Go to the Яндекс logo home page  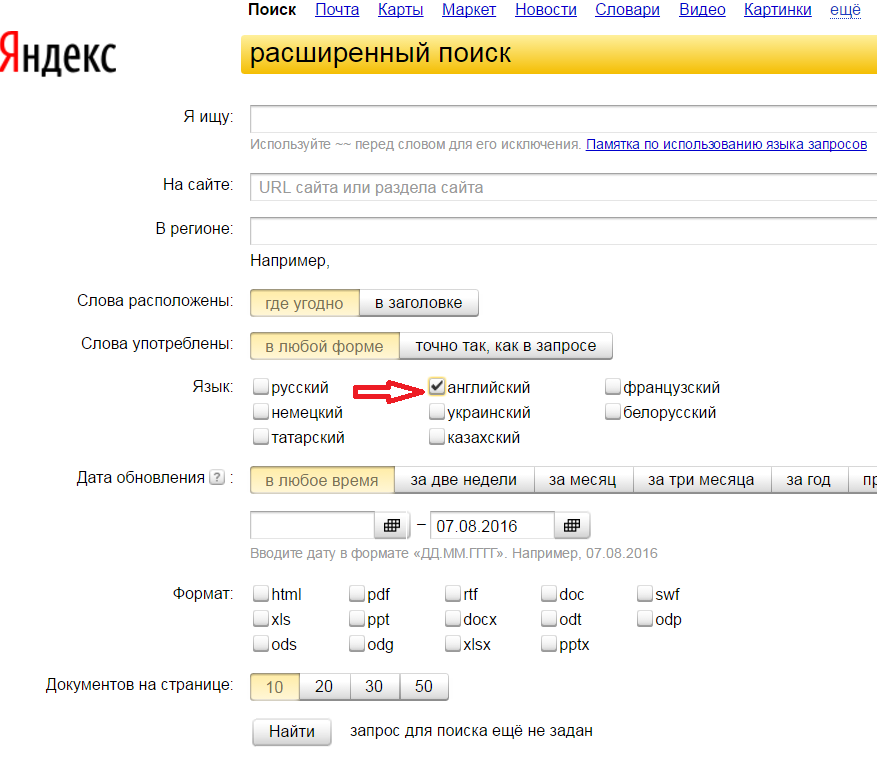58,54
